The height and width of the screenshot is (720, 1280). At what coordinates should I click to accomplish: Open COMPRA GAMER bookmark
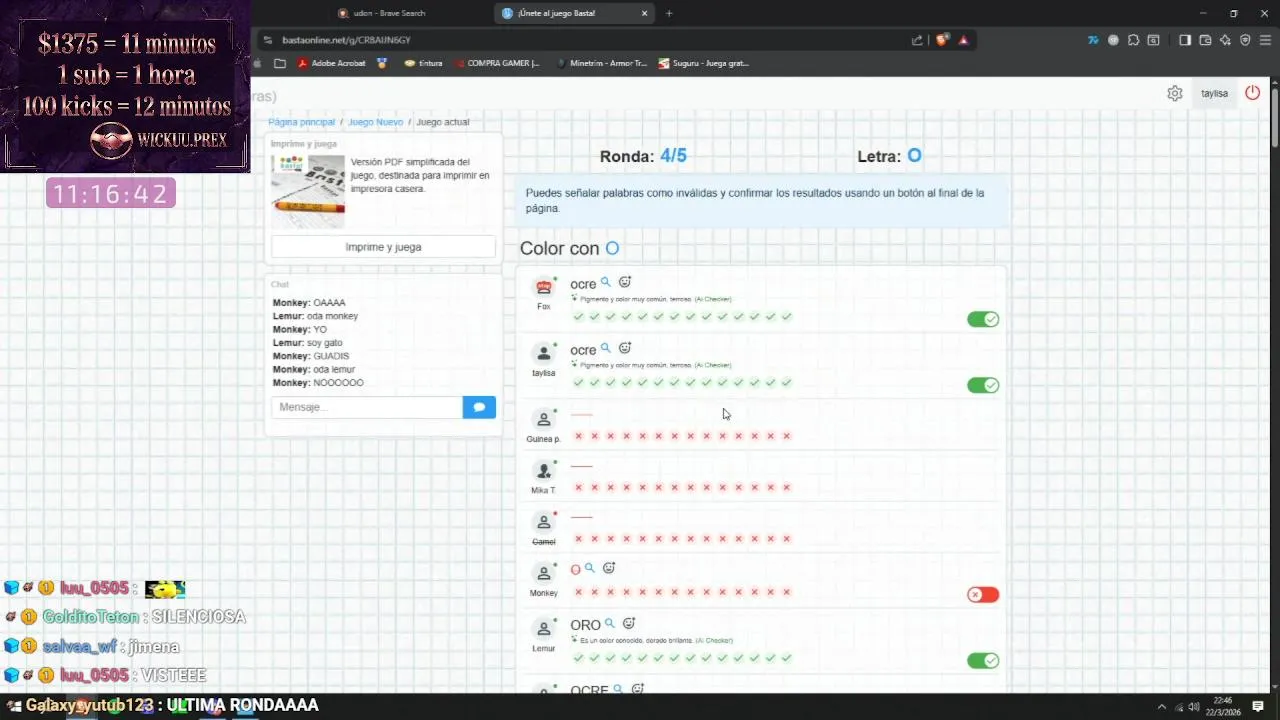[x=496, y=63]
